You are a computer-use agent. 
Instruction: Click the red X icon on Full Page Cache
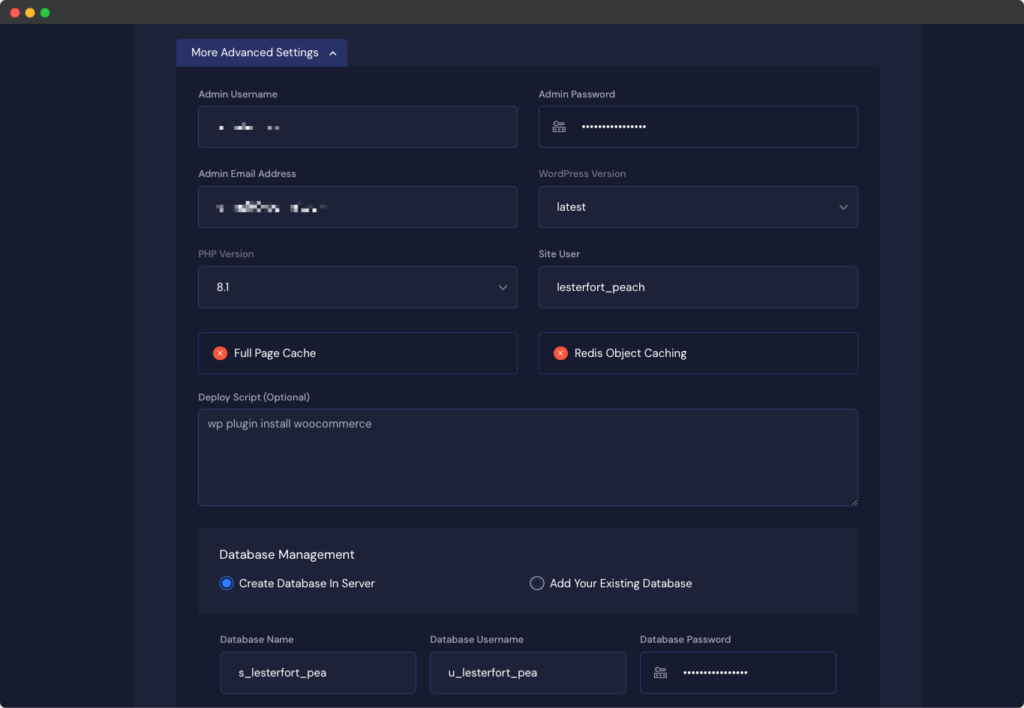click(220, 352)
